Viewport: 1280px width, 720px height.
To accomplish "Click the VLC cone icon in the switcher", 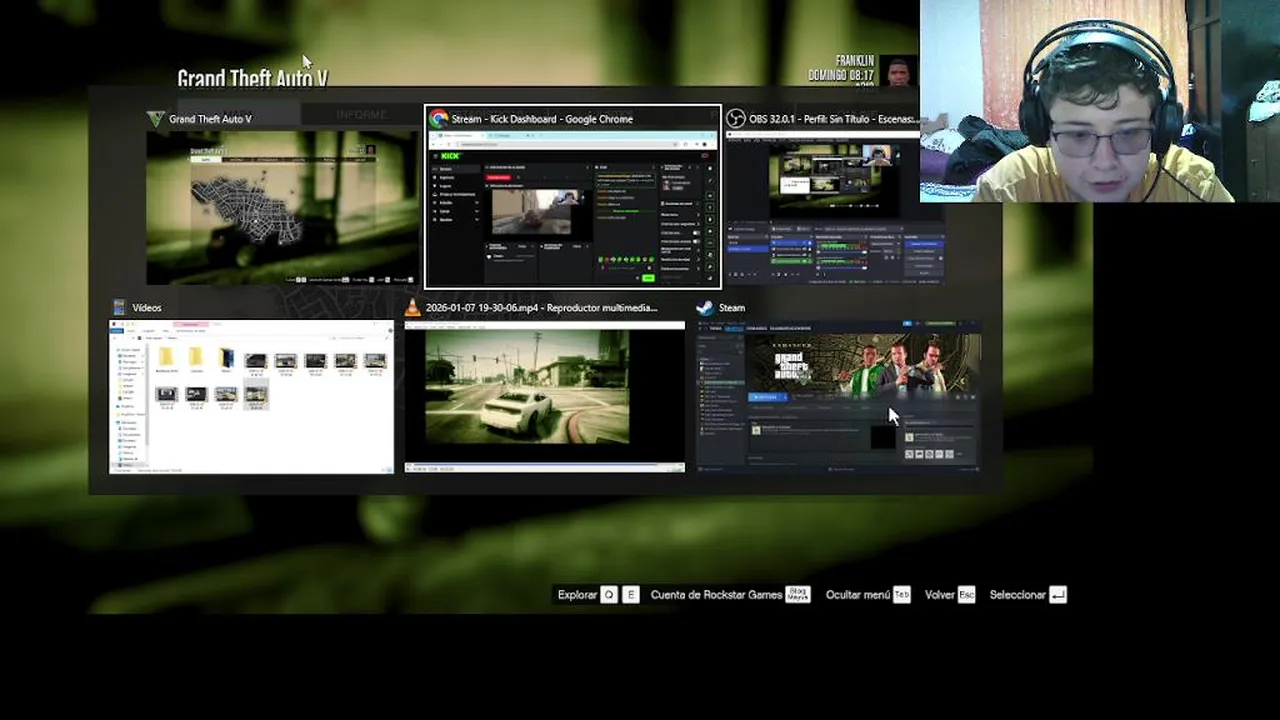I will pyautogui.click(x=412, y=308).
